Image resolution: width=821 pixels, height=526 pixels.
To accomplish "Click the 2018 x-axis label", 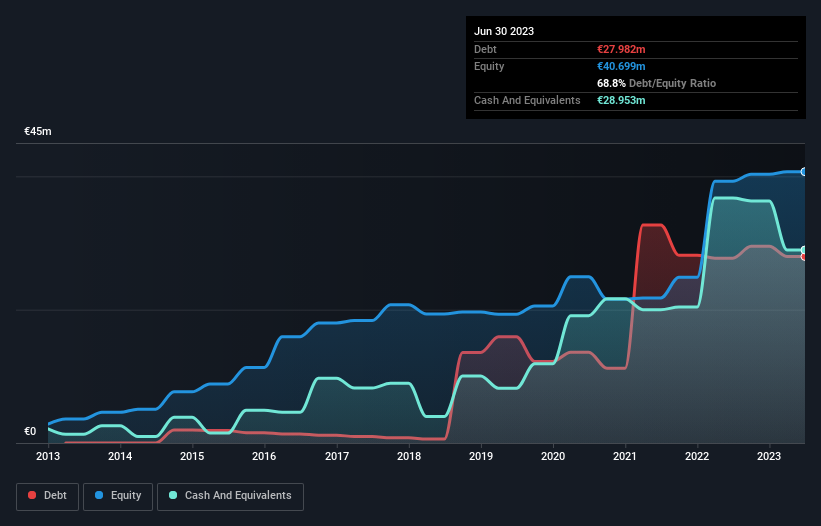I will pyautogui.click(x=409, y=456).
